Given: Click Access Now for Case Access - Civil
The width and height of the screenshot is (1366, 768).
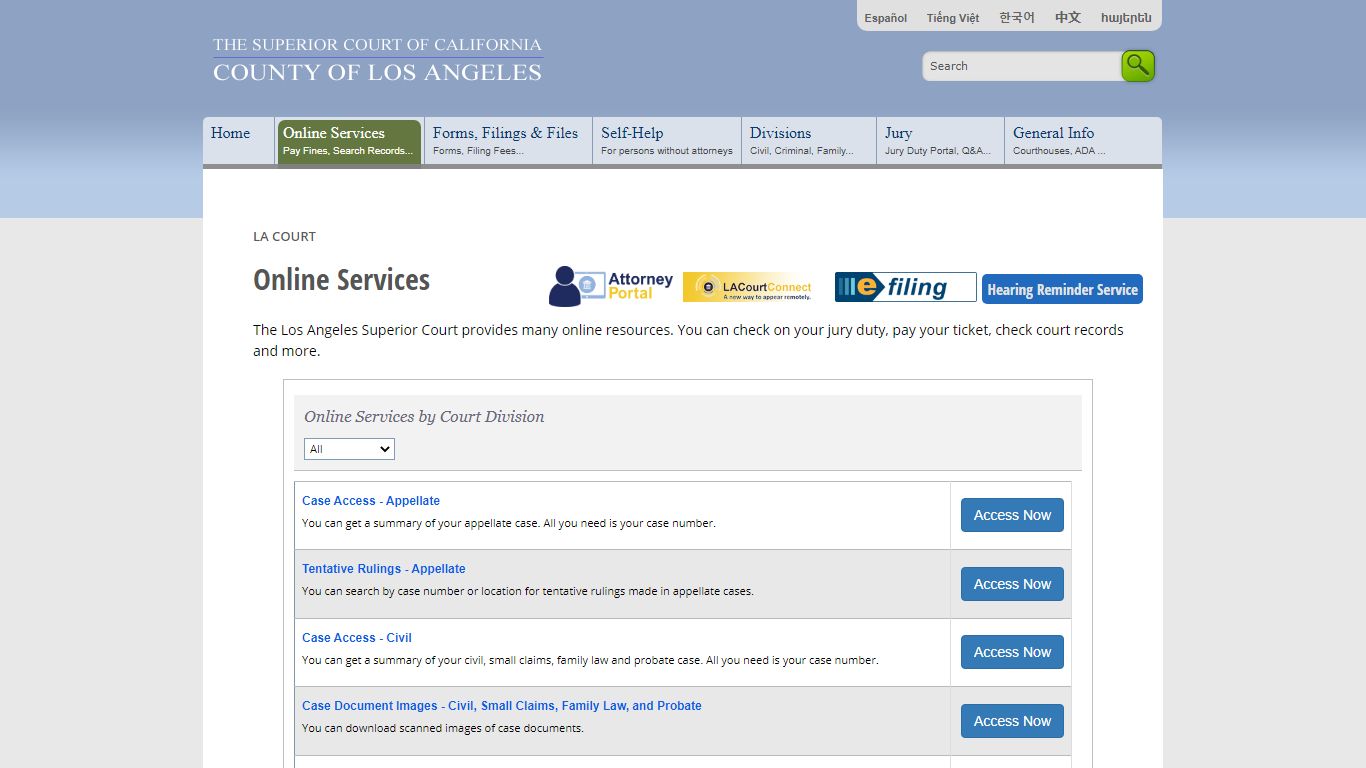Looking at the screenshot, I should 1012,652.
